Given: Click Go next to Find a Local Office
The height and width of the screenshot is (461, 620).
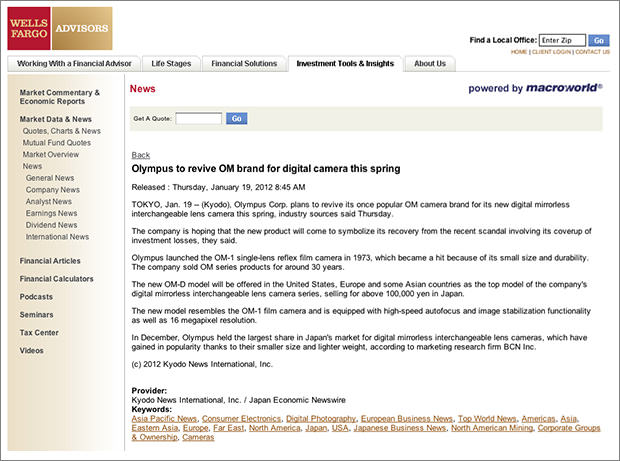Looking at the screenshot, I should pos(599,40).
